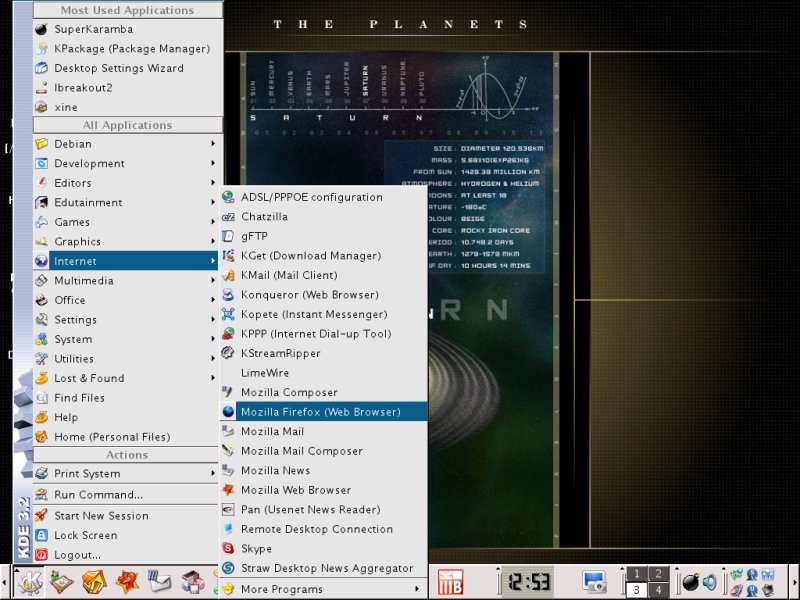Image resolution: width=800 pixels, height=600 pixels.
Task: Click the digital clock in the panel
Action: tap(530, 581)
